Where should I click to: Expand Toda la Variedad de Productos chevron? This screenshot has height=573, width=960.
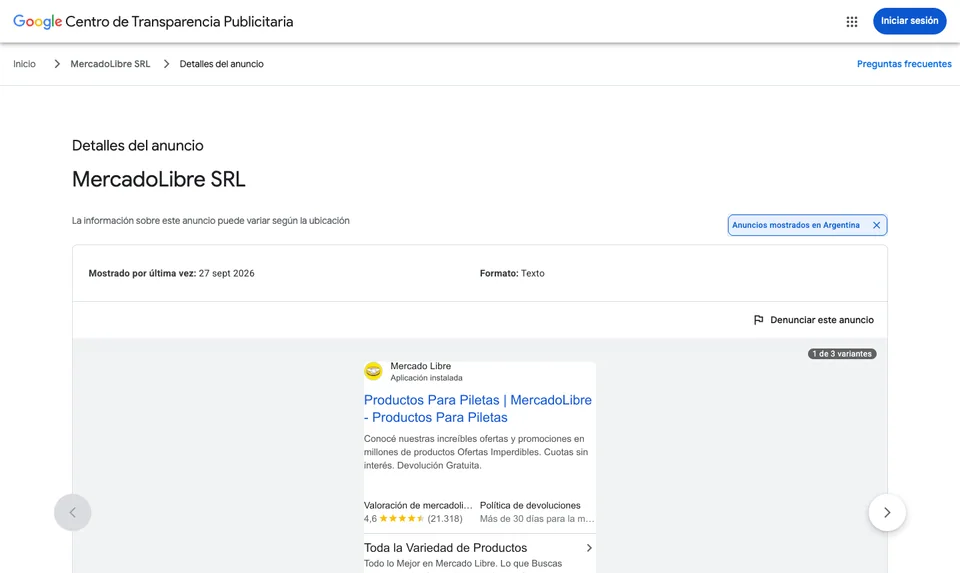(589, 548)
